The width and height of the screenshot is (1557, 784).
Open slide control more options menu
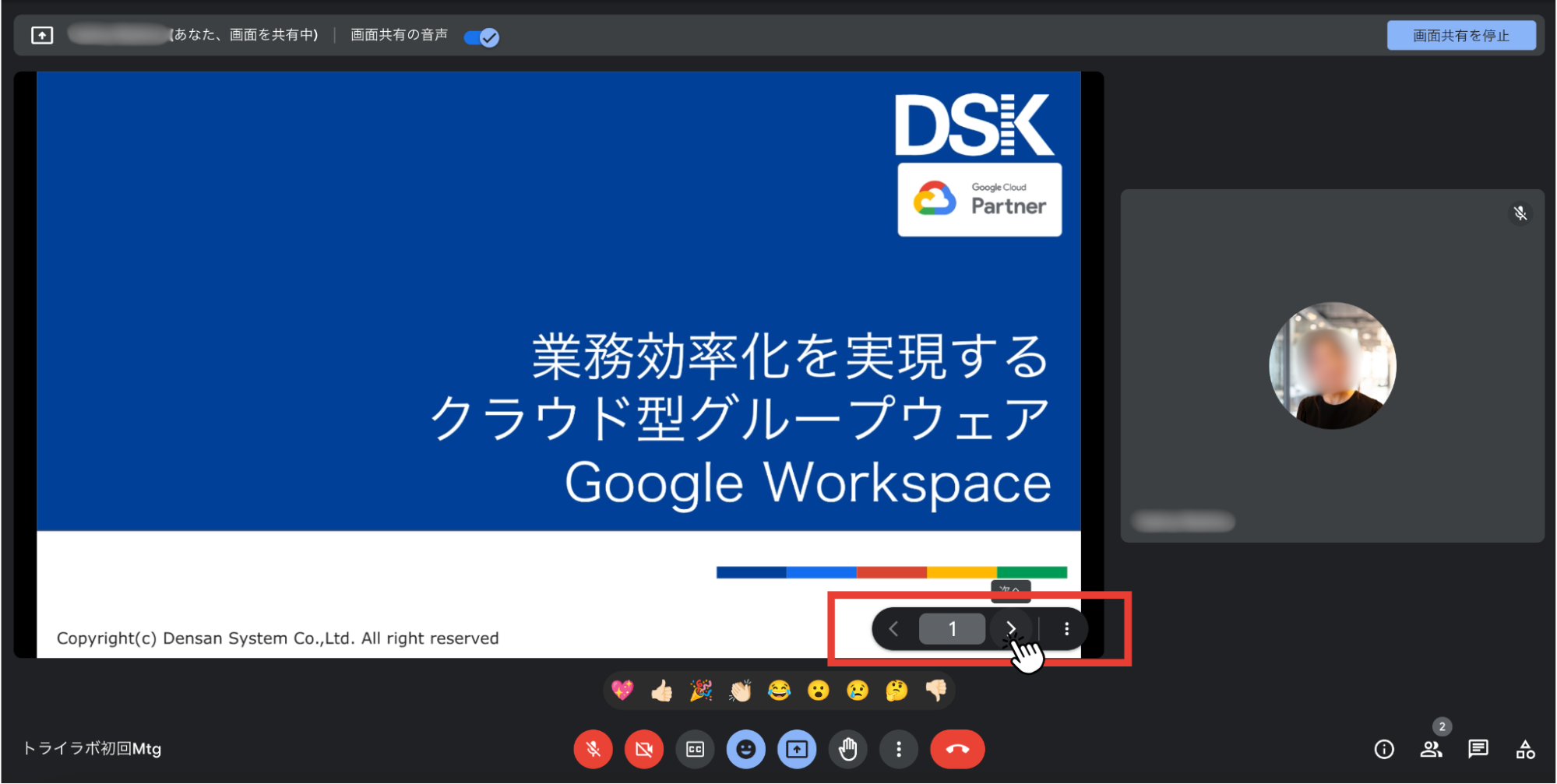tap(1066, 628)
